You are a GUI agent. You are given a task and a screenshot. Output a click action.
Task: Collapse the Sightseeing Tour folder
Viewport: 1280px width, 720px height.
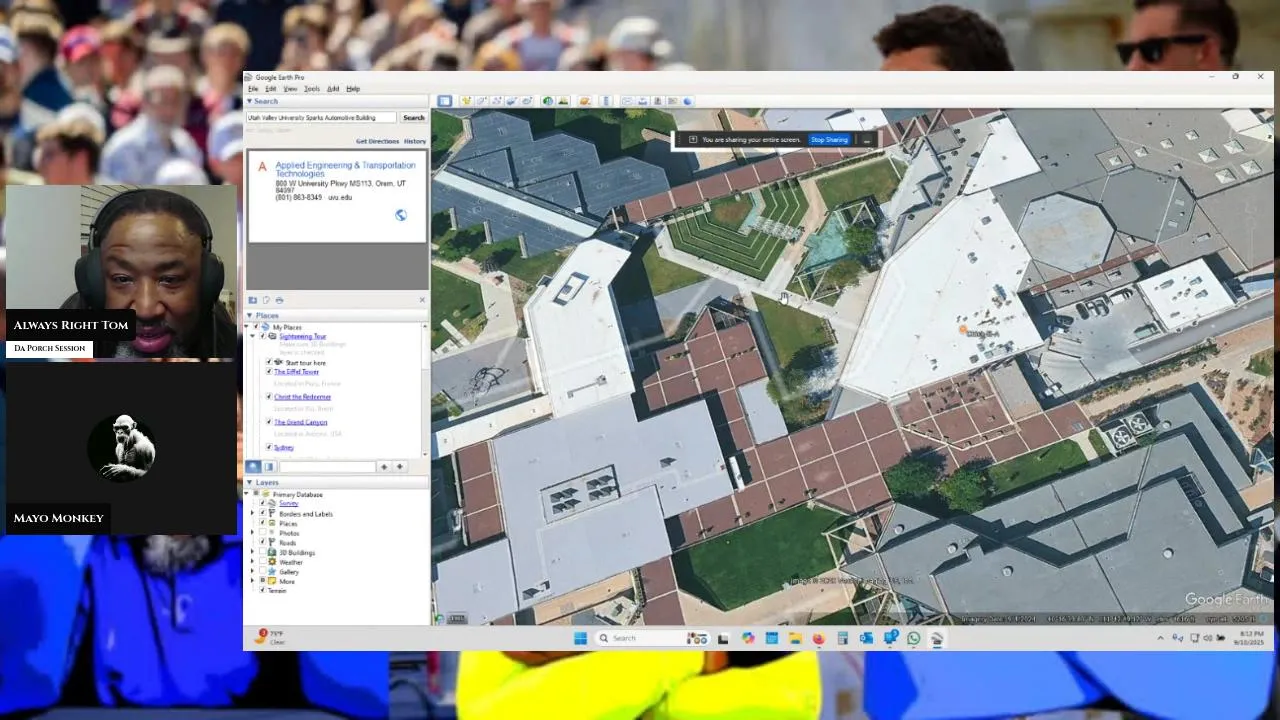click(254, 336)
